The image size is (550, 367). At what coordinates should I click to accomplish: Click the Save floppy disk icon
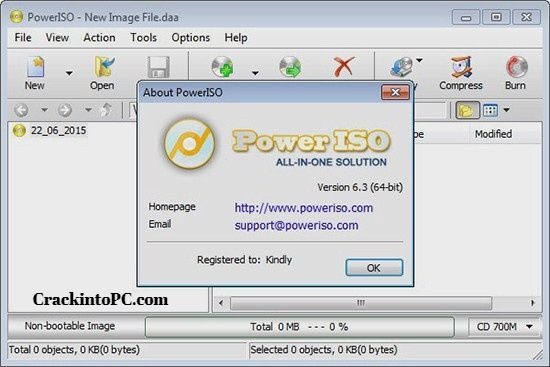158,67
